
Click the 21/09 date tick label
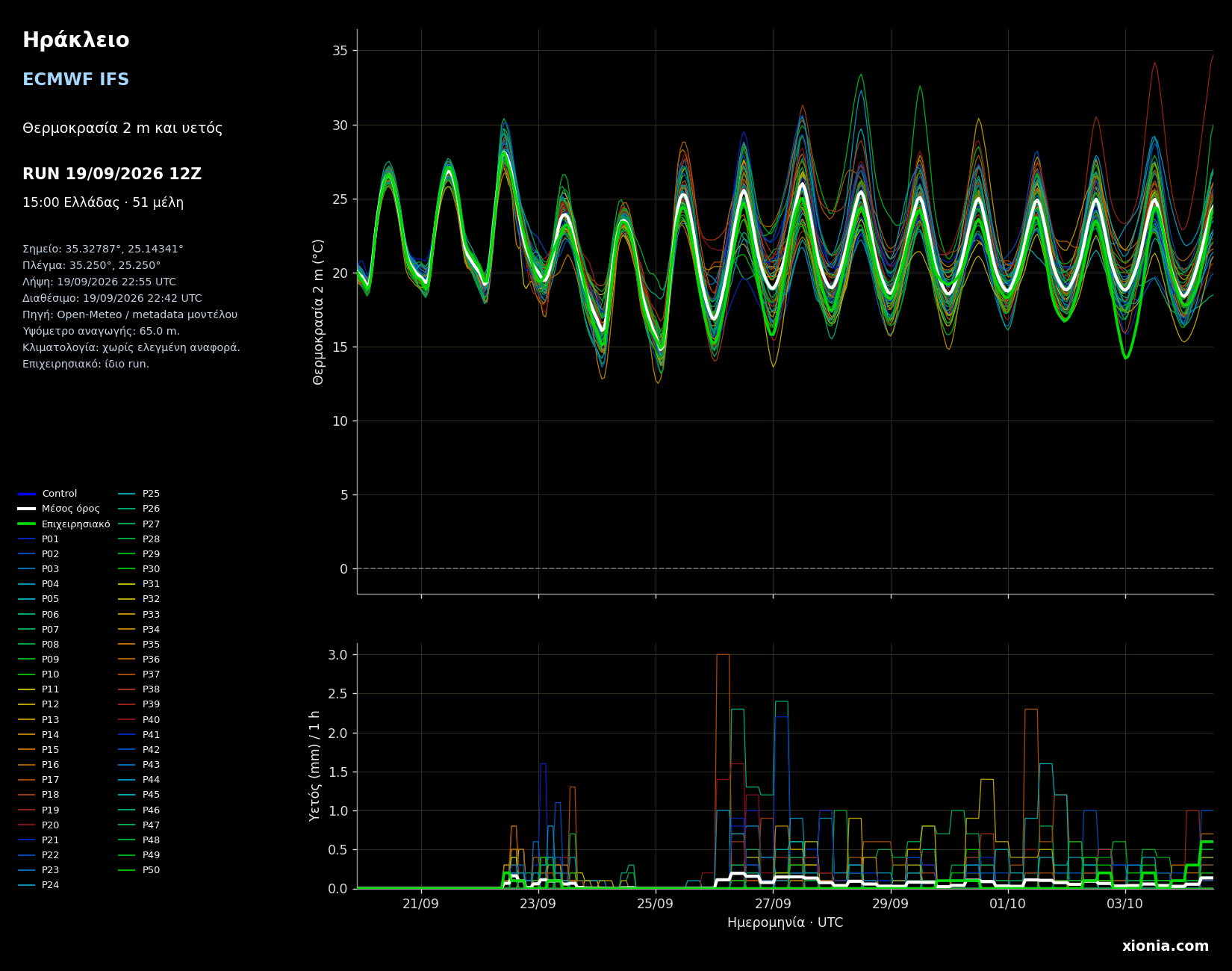click(x=421, y=904)
